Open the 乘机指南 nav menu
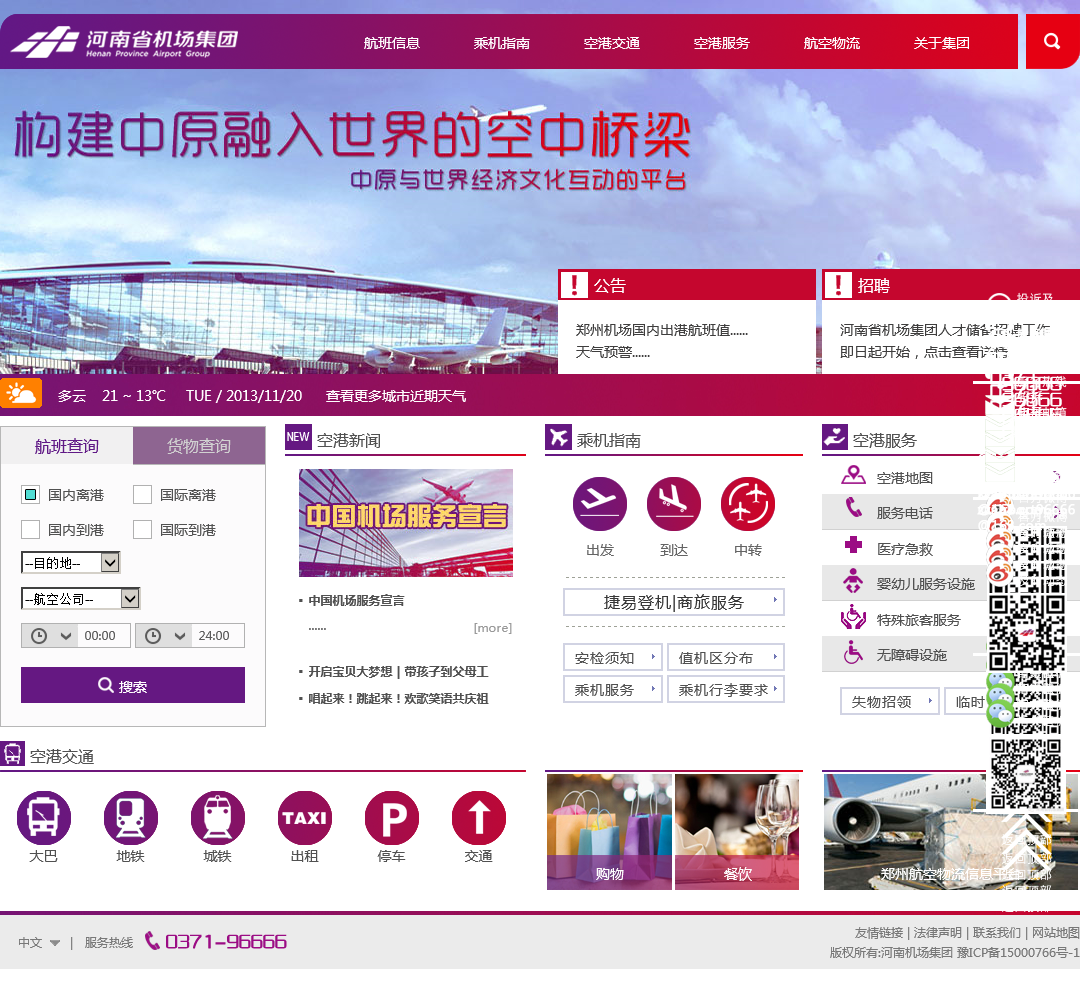1080x982 pixels. [501, 43]
